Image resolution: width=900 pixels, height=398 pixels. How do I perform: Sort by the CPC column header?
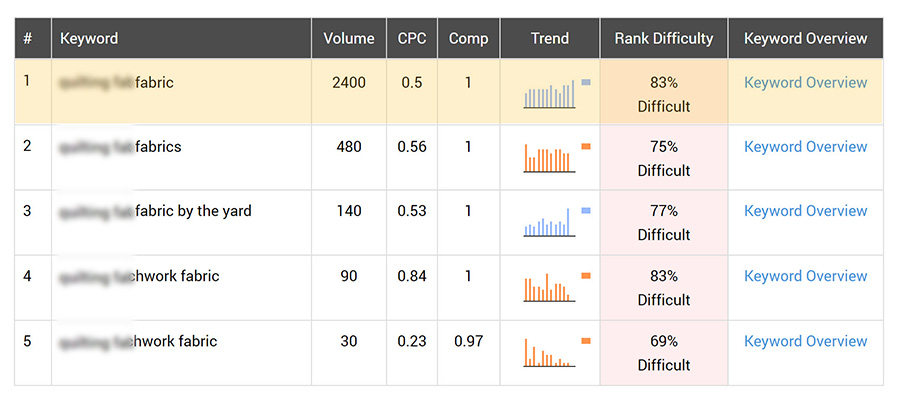[412, 38]
